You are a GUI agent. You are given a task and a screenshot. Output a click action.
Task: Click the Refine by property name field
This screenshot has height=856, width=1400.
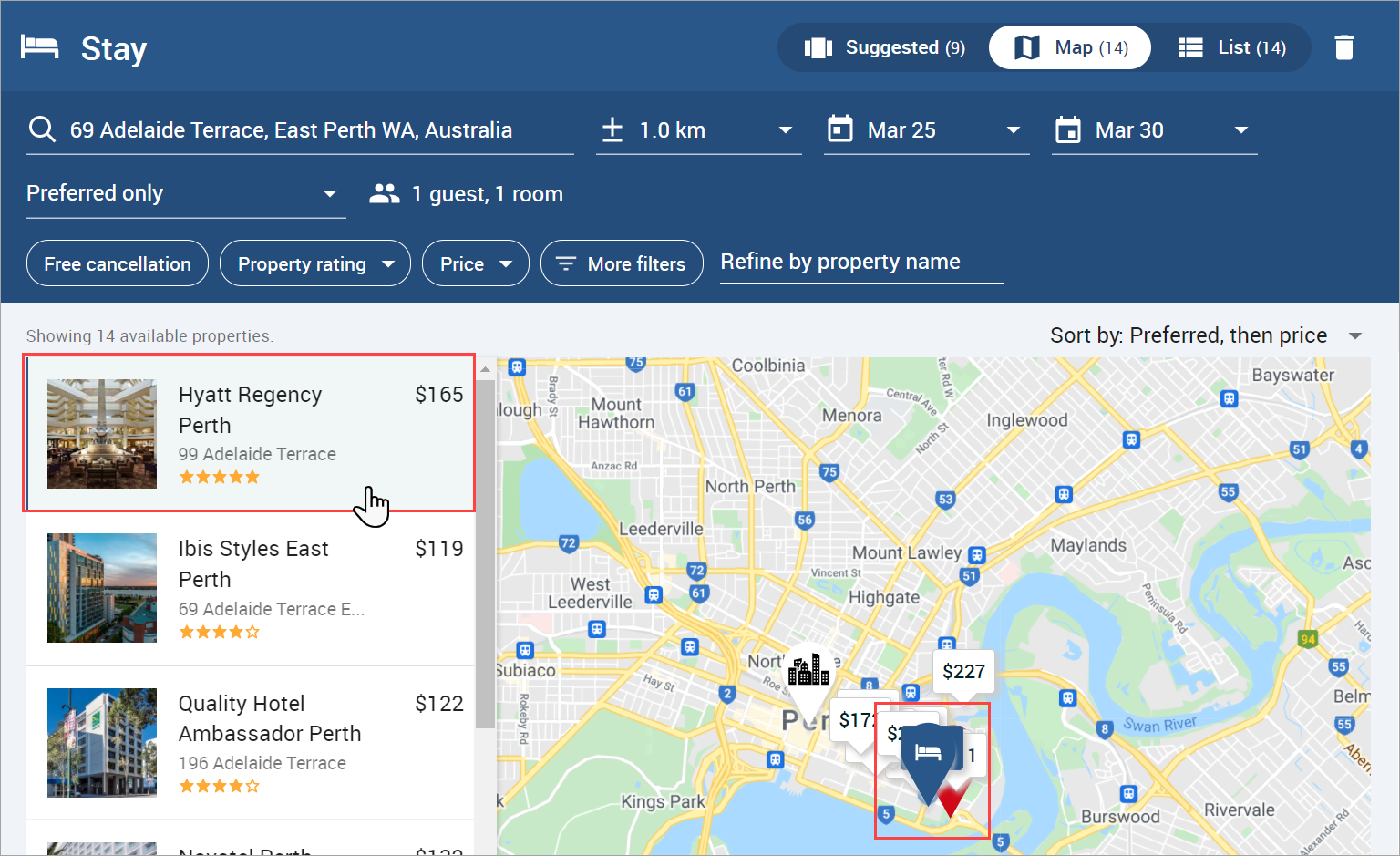[861, 263]
